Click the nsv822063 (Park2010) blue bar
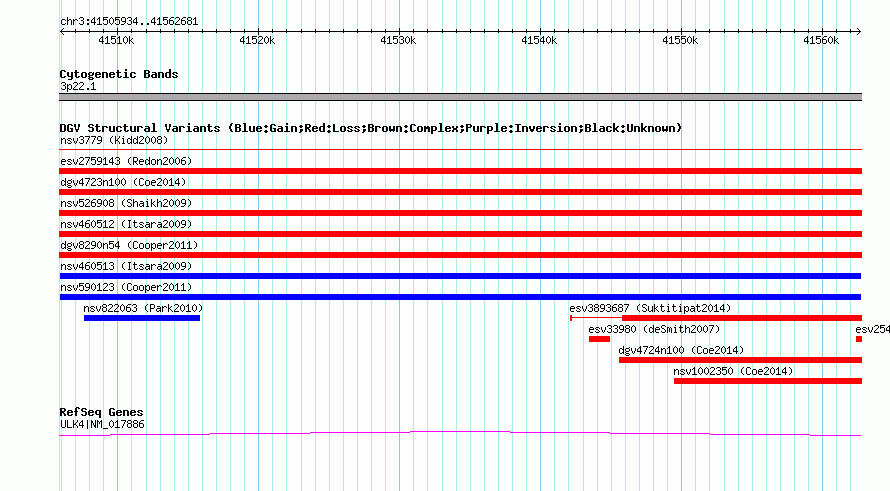The height and width of the screenshot is (491, 890). pos(142,318)
